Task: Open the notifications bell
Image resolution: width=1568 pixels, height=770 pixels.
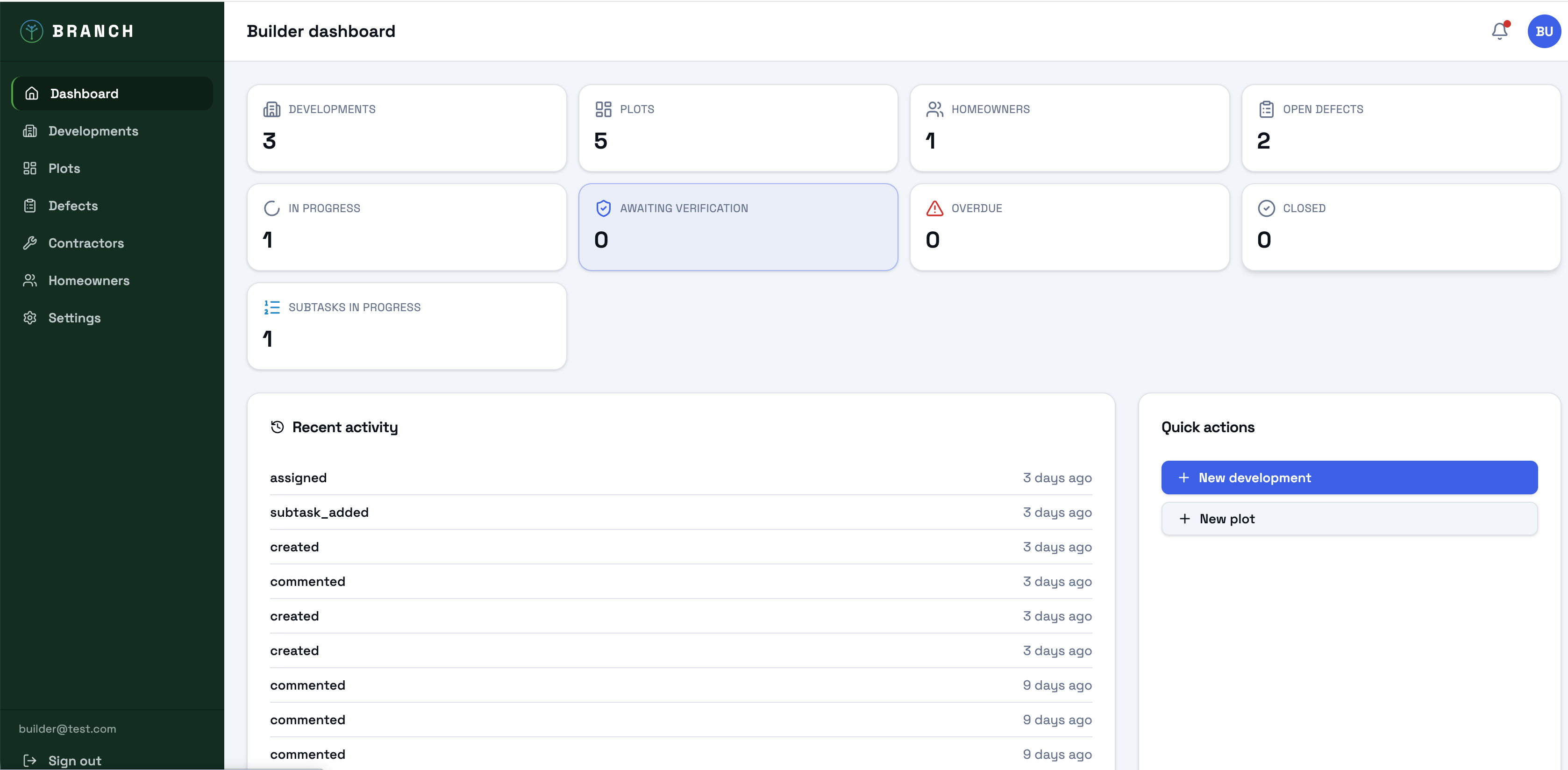Action: 1500,31
